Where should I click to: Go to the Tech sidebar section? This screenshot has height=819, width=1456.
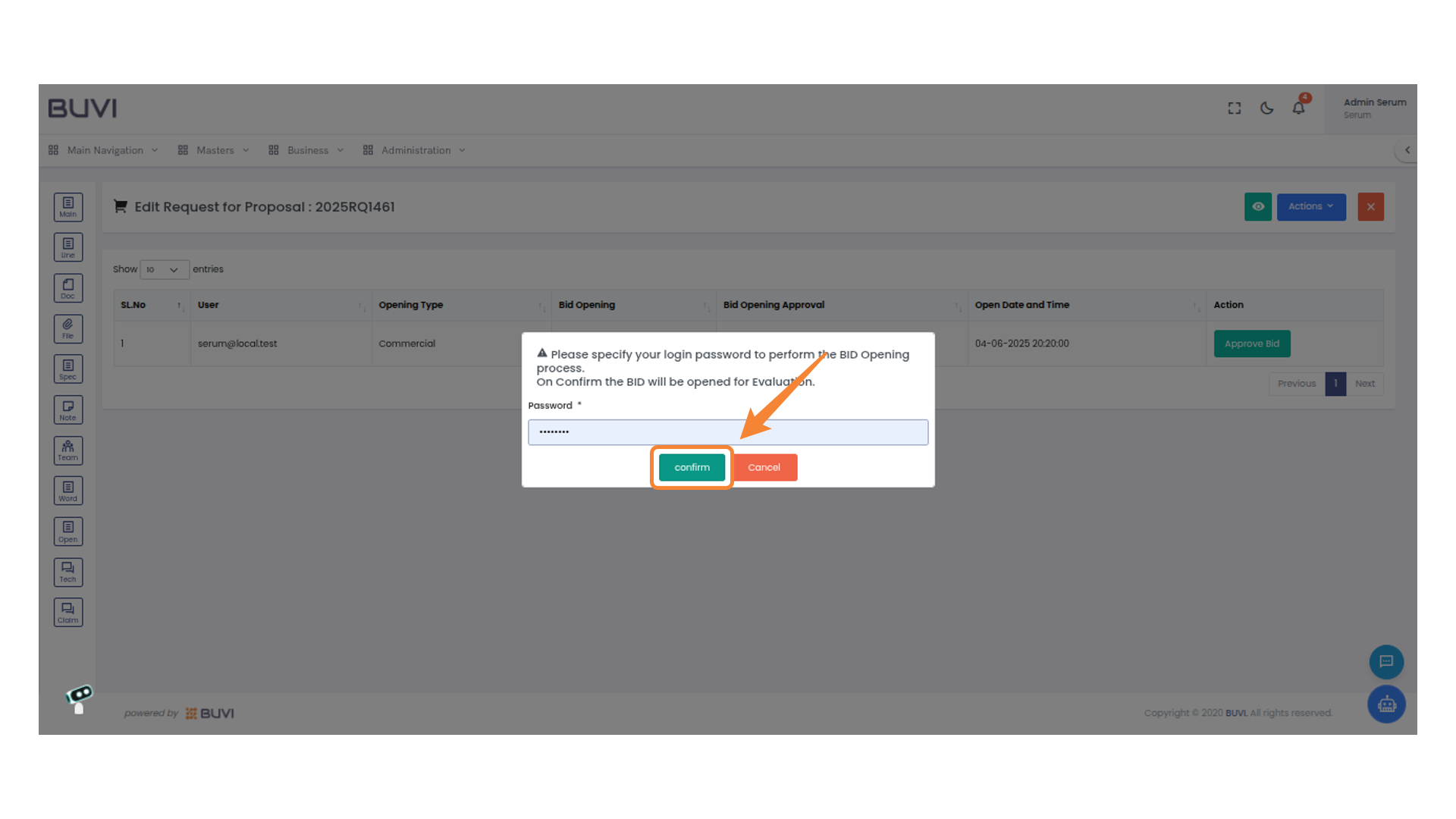[x=68, y=573]
